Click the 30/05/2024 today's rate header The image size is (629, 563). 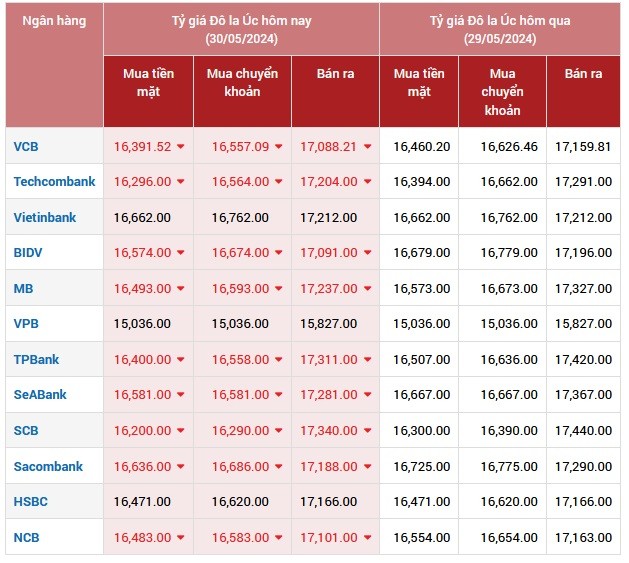click(241, 29)
